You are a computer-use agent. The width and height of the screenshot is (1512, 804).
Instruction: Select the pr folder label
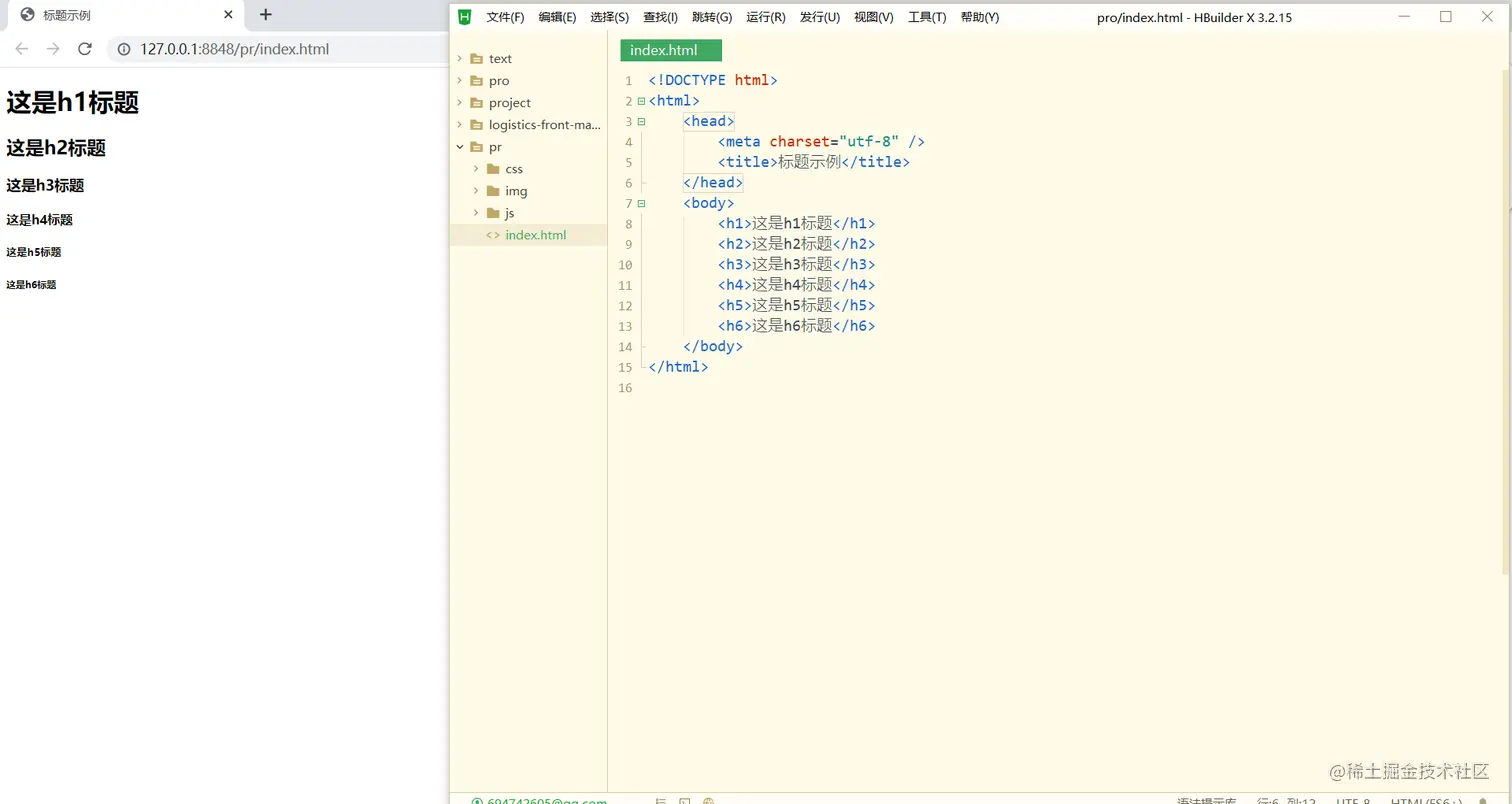click(495, 147)
